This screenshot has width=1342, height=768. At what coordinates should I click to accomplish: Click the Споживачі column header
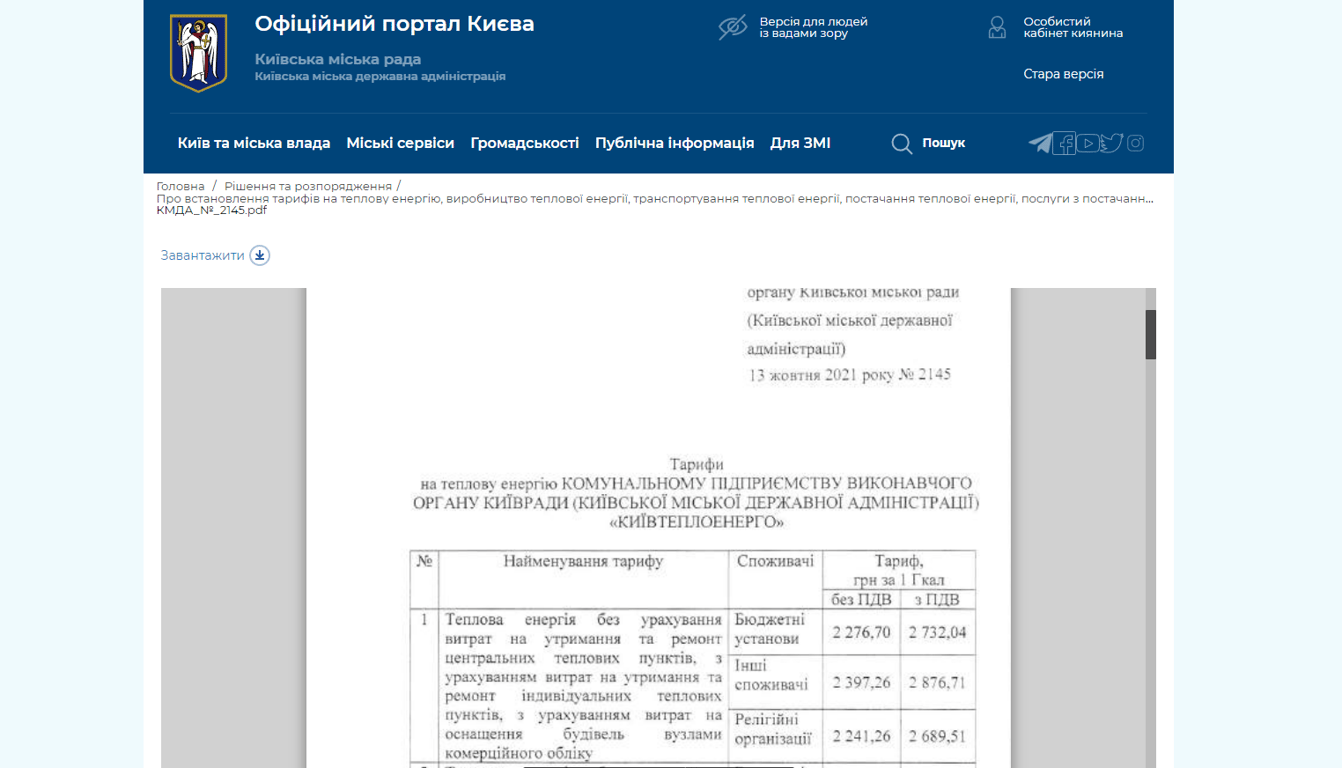[x=775, y=561]
